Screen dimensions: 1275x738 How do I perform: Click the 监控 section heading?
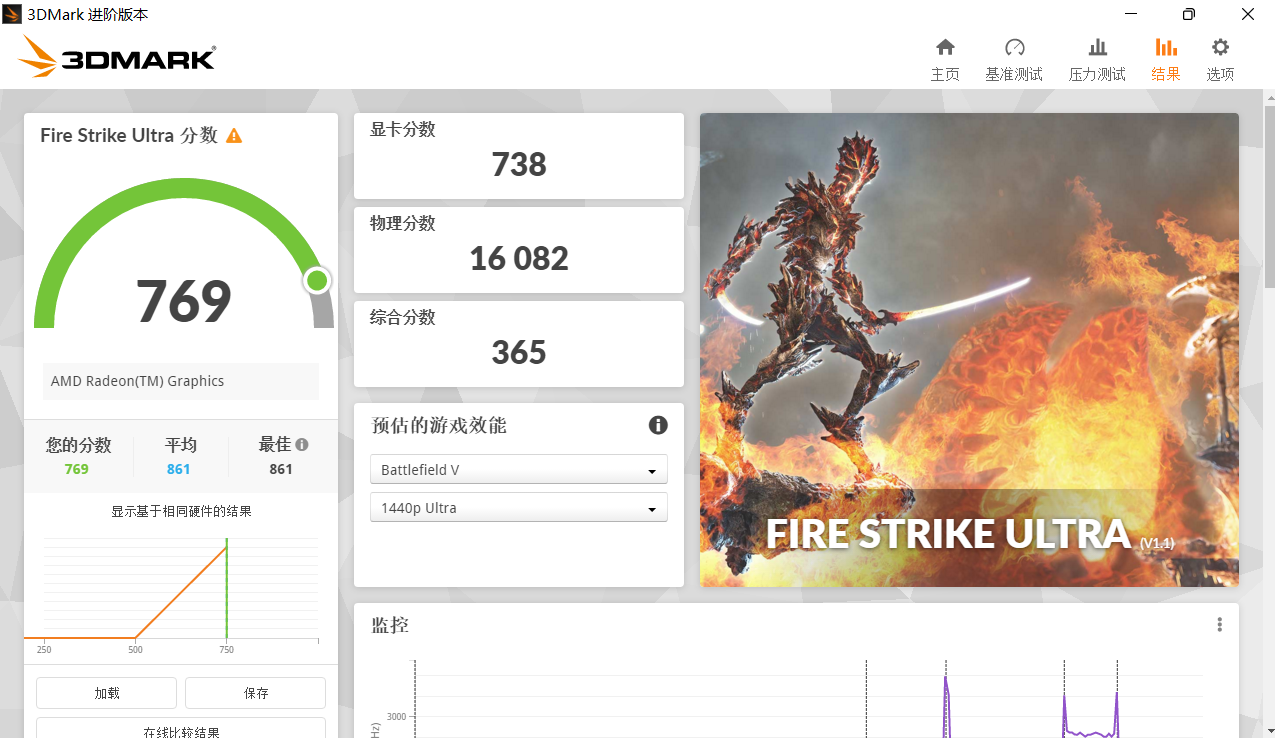pos(390,625)
